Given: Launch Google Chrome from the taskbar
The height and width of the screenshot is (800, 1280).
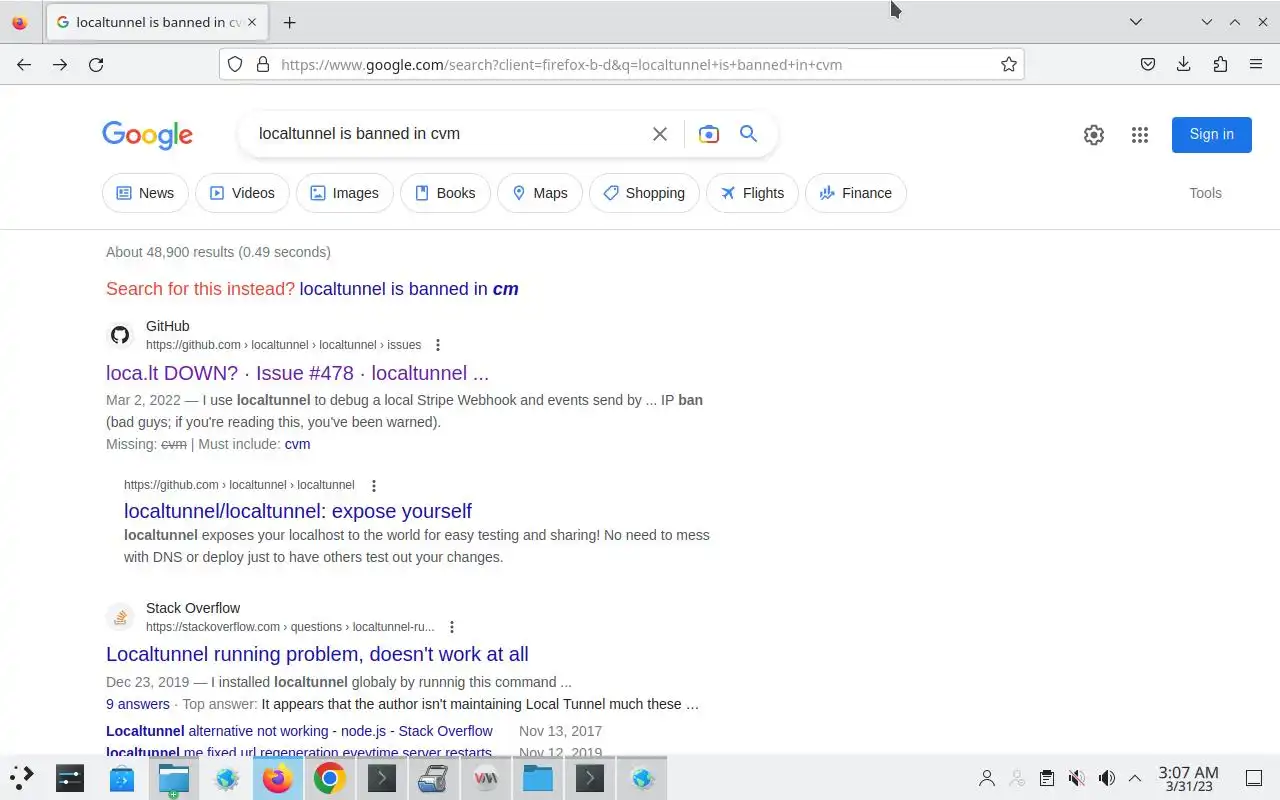Looking at the screenshot, I should pos(329,778).
